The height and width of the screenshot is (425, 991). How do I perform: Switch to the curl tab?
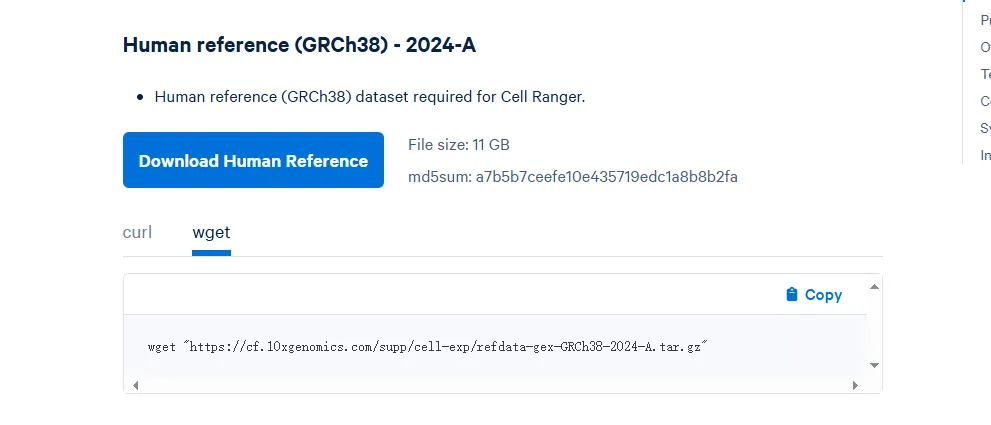point(137,232)
